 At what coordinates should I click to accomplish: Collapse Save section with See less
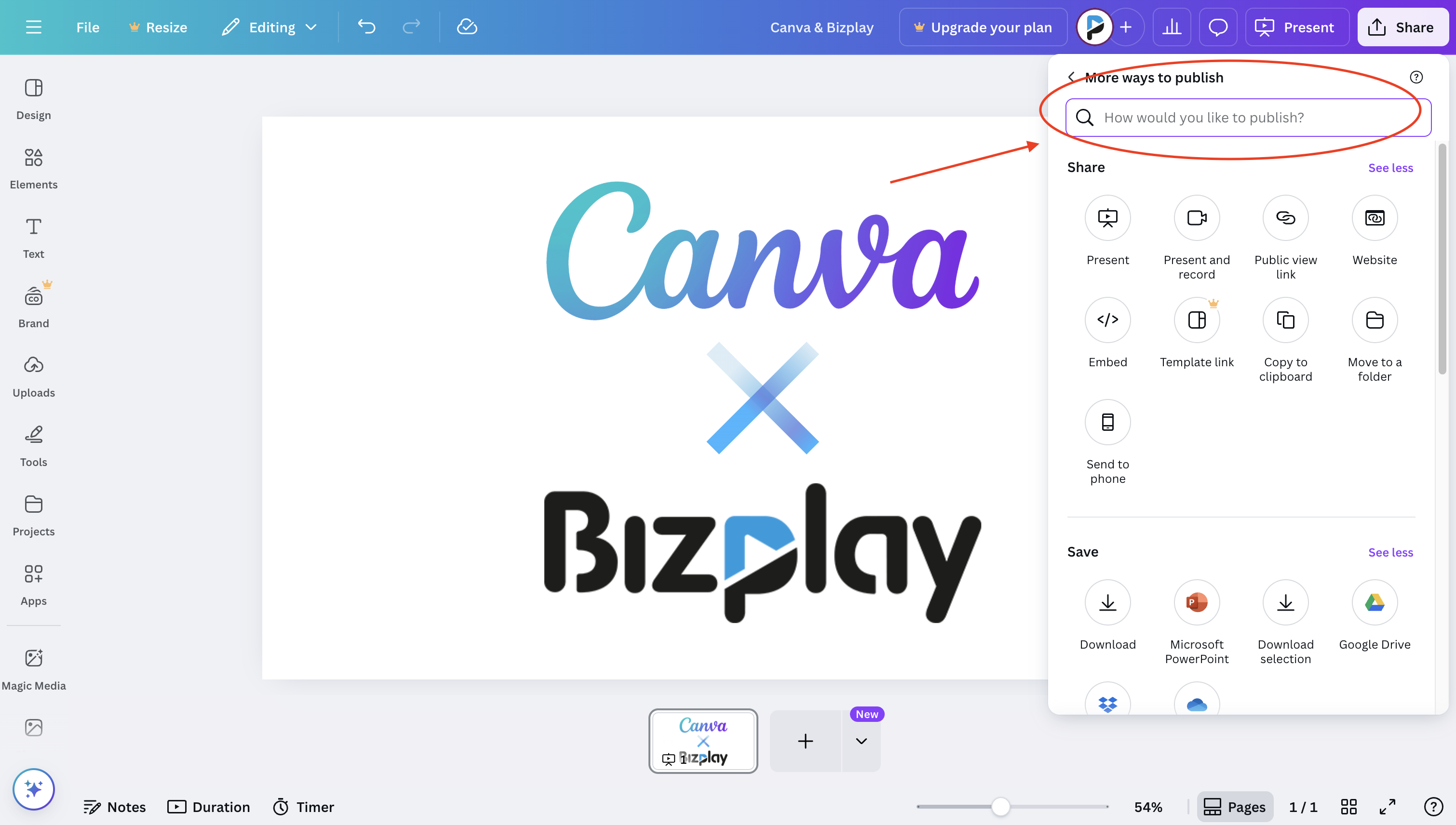click(x=1390, y=552)
